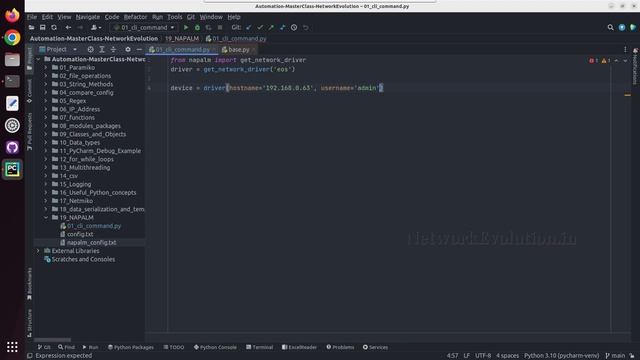Viewport: 640px width, 360px height.
Task: Hide the Project tool window
Action: (139, 49)
